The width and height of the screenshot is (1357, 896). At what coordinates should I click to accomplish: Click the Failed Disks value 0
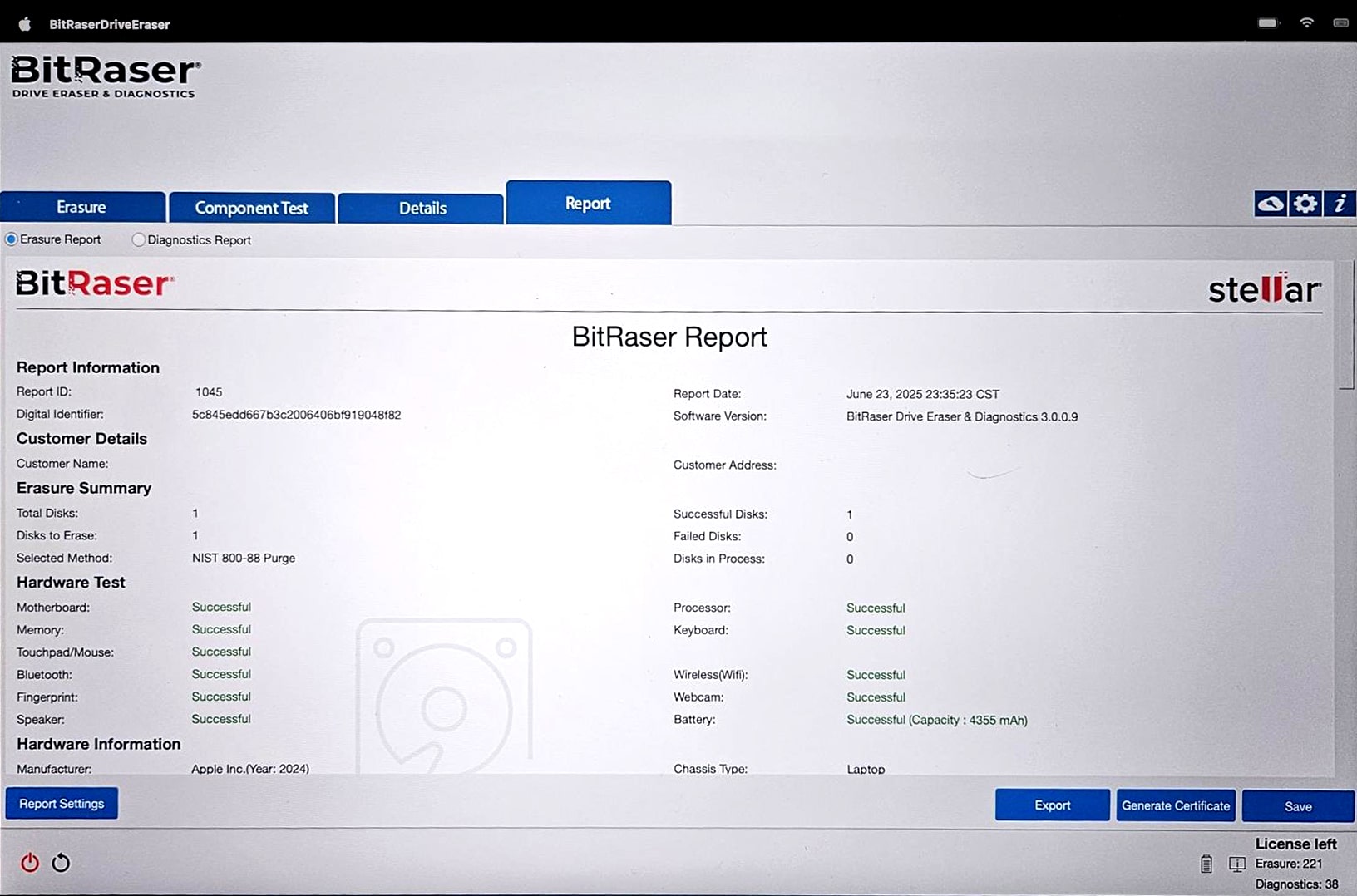pos(850,537)
